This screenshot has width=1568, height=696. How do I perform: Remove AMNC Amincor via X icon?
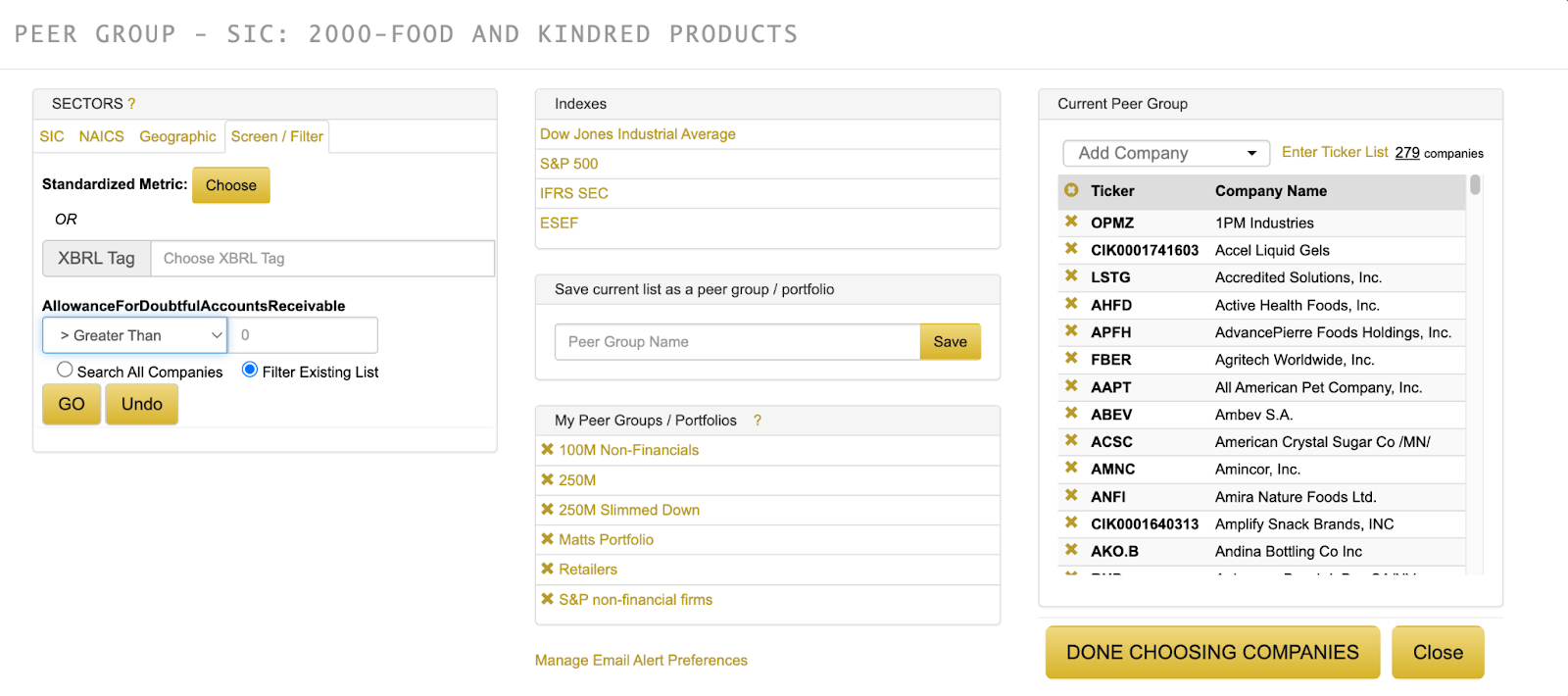[x=1071, y=469]
